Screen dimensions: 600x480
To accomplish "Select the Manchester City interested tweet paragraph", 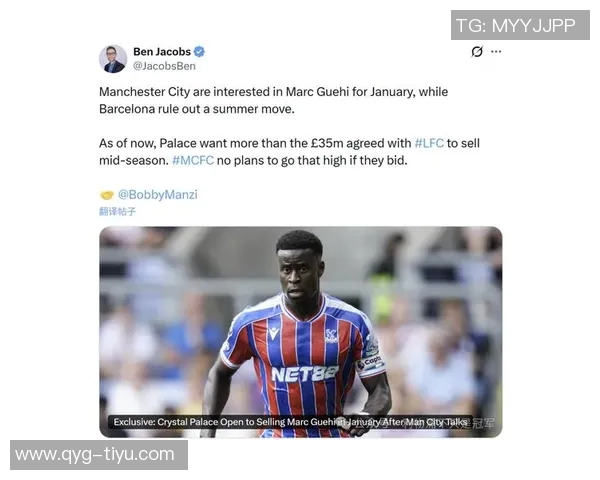I will click(274, 100).
